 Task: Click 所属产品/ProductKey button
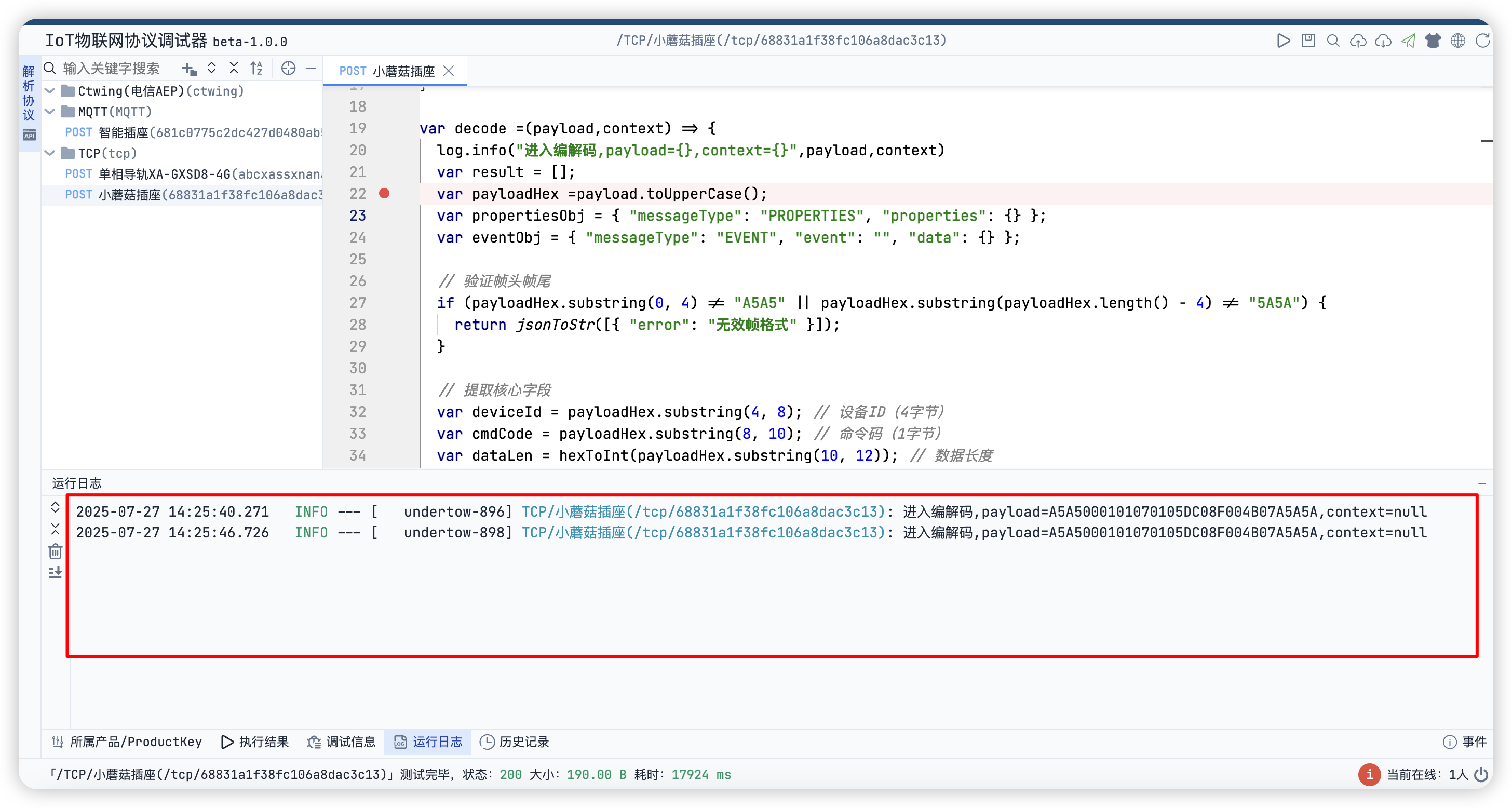click(x=127, y=742)
